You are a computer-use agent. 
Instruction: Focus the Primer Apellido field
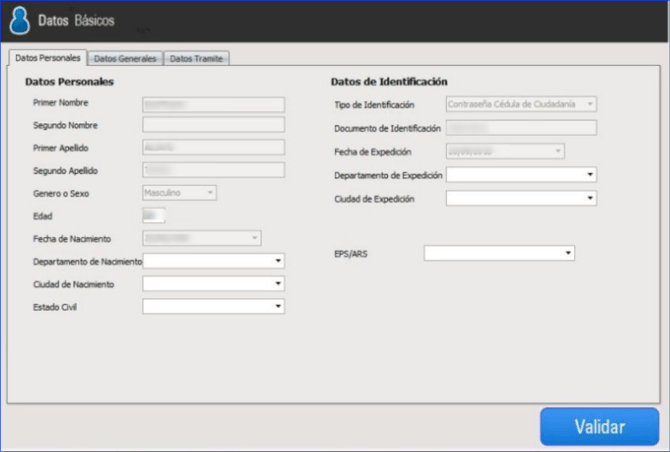[x=213, y=148]
